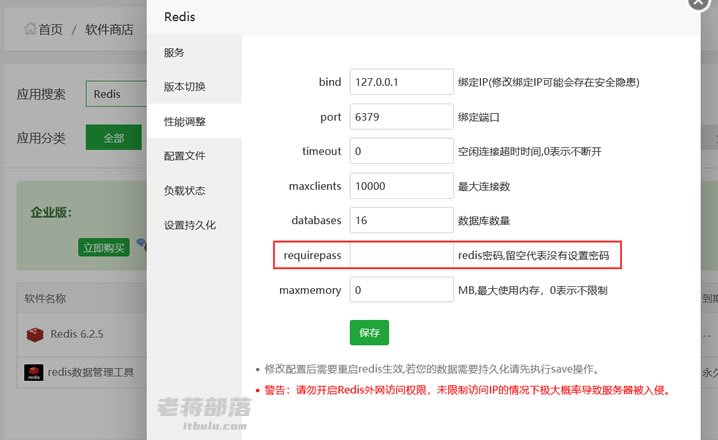Click the maxmemory label
Screen dimensions: 718x440
[x=310, y=290]
